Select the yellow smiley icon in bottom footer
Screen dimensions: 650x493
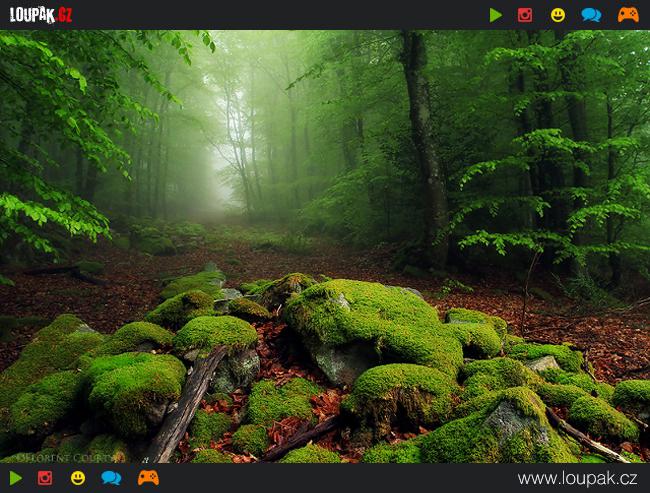[77, 478]
